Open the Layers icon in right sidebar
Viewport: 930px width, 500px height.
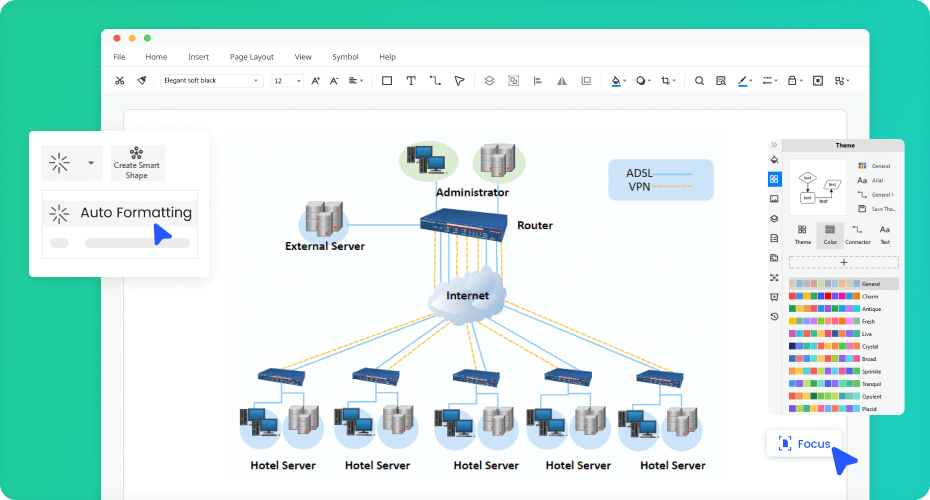pos(774,219)
